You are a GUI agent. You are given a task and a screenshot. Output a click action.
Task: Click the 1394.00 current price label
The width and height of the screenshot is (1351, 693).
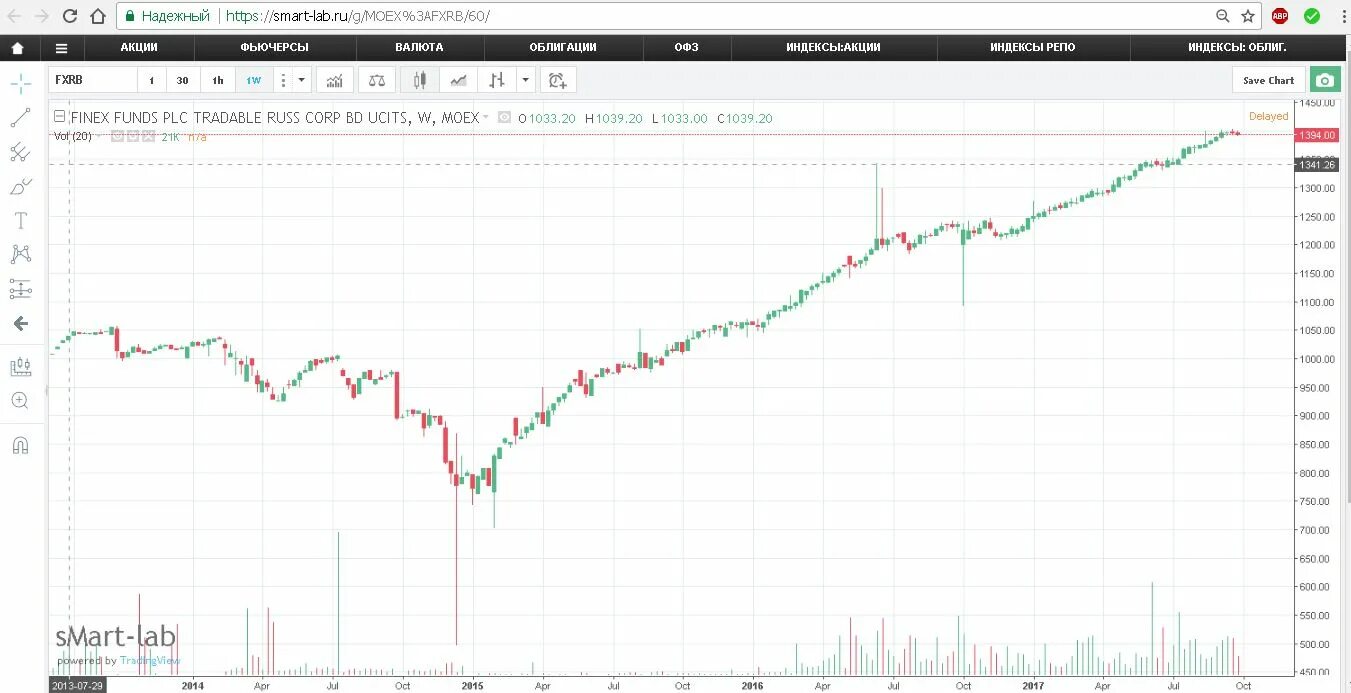(1316, 135)
